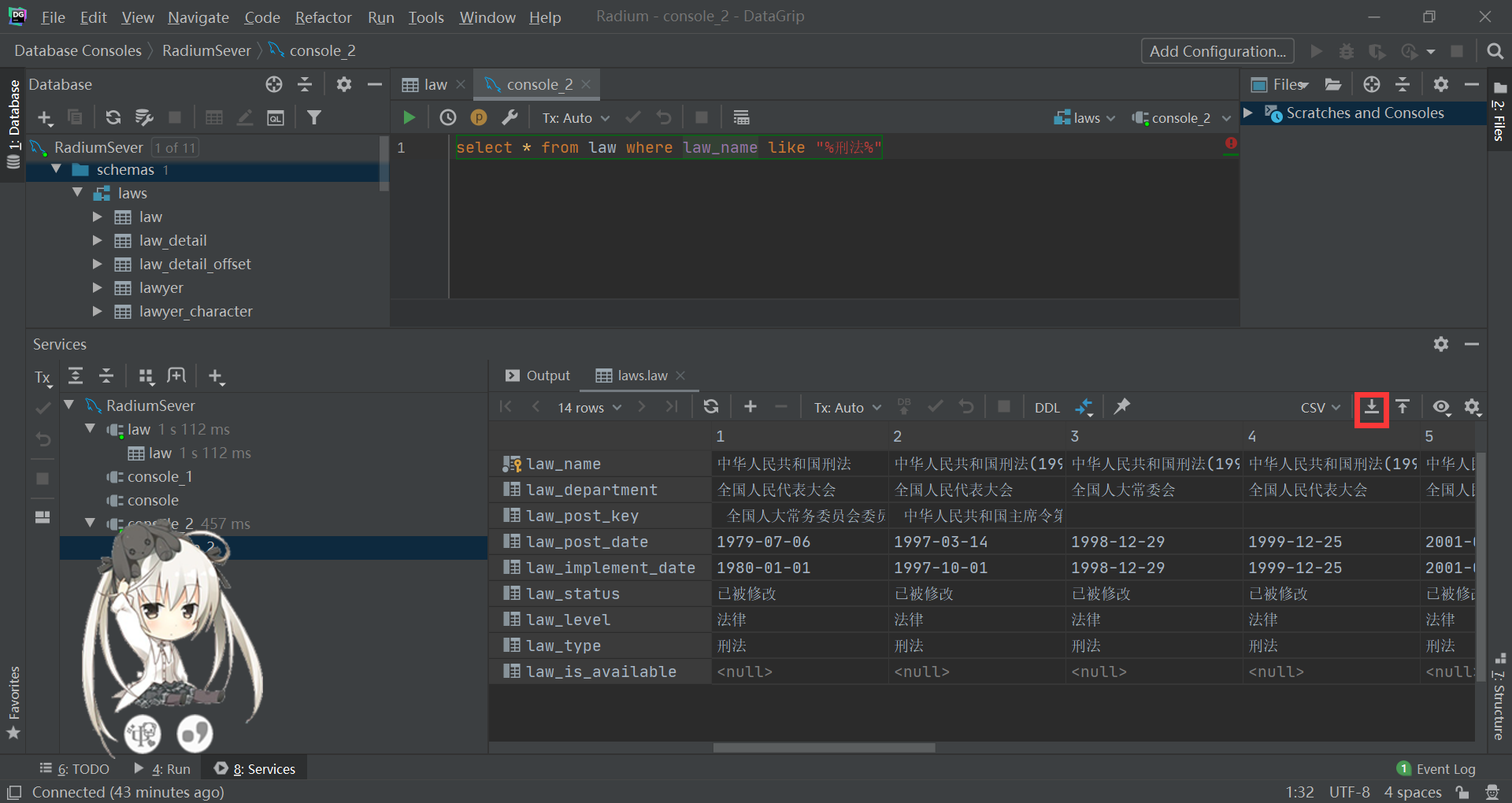The image size is (1512, 803).
Task: Collapse all in Database panel header
Action: point(305,84)
